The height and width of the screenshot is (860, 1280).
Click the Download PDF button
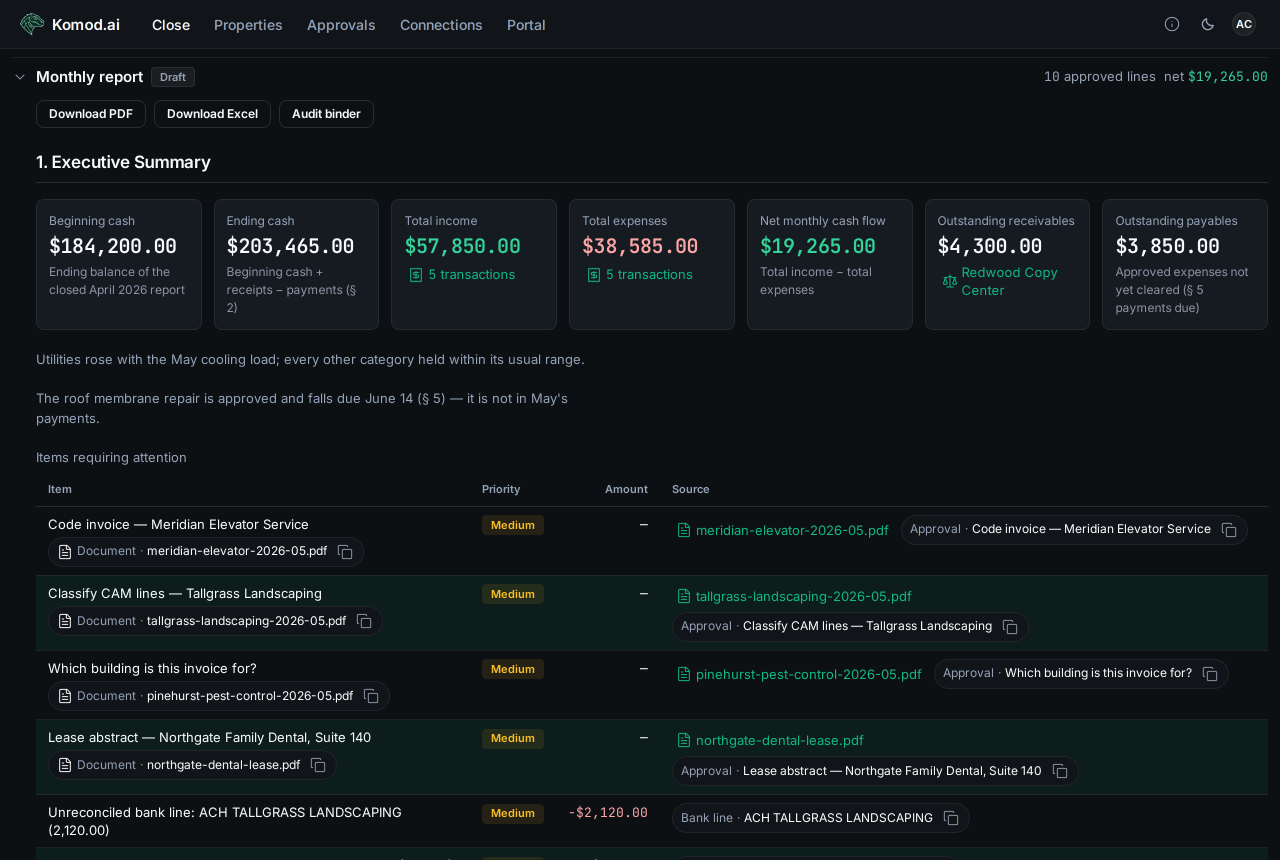coord(91,114)
